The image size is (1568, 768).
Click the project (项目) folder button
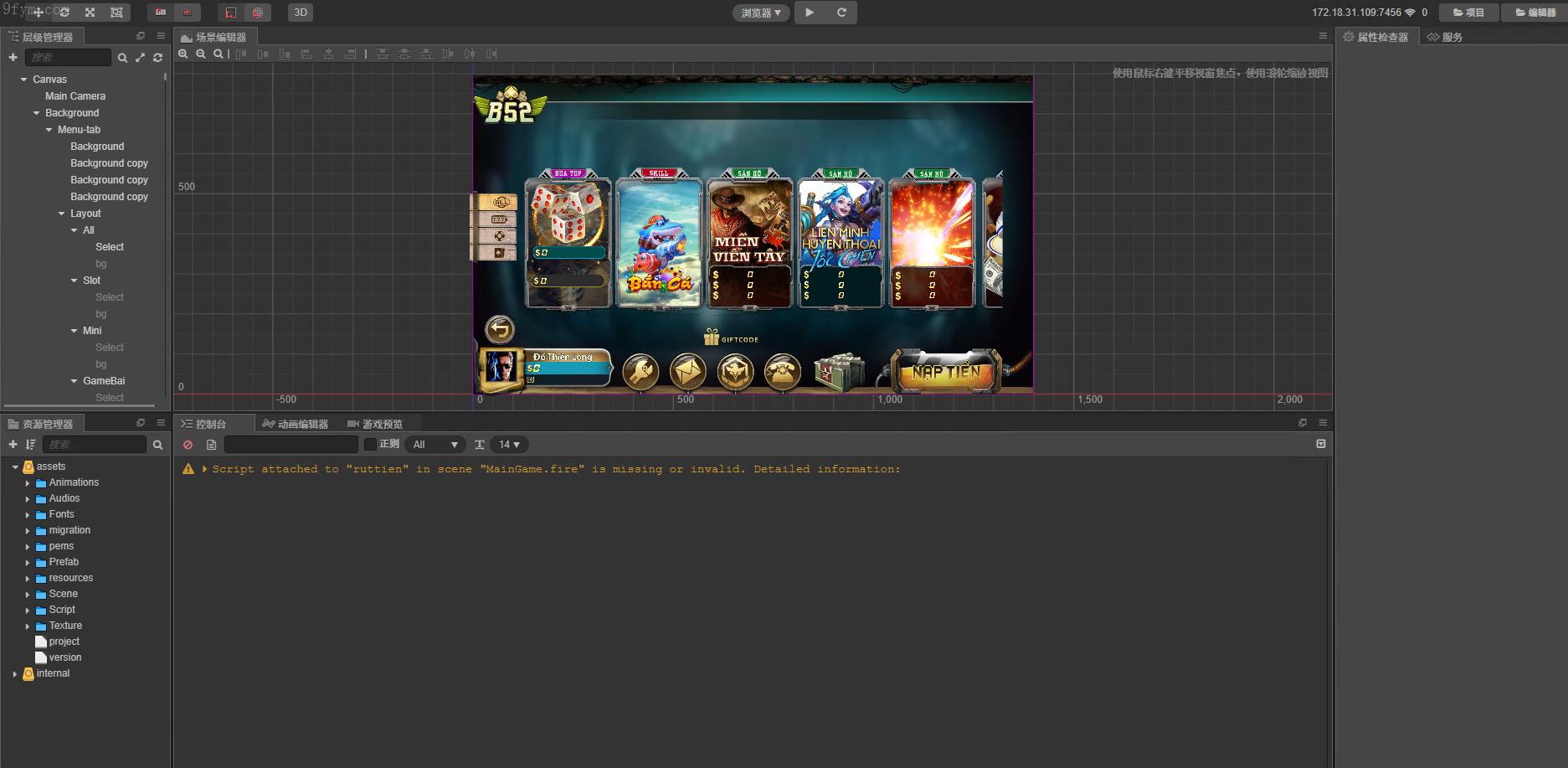1468,13
